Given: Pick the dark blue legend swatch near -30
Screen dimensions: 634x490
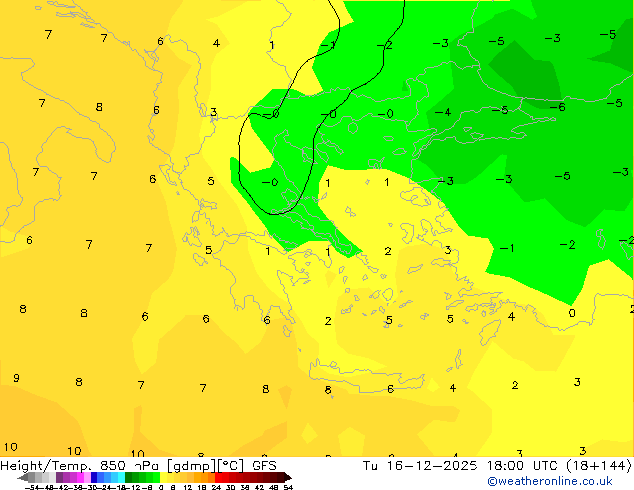Looking at the screenshot, I should click(x=94, y=477).
